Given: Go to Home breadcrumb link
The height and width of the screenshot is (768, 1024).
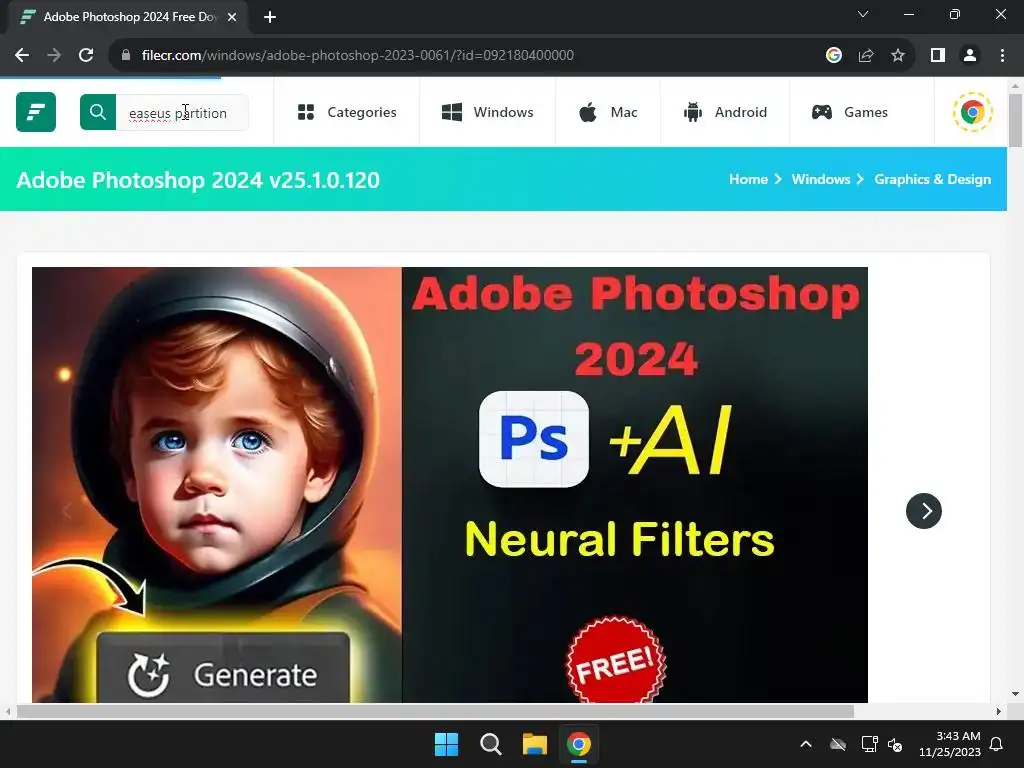Looking at the screenshot, I should coord(748,179).
